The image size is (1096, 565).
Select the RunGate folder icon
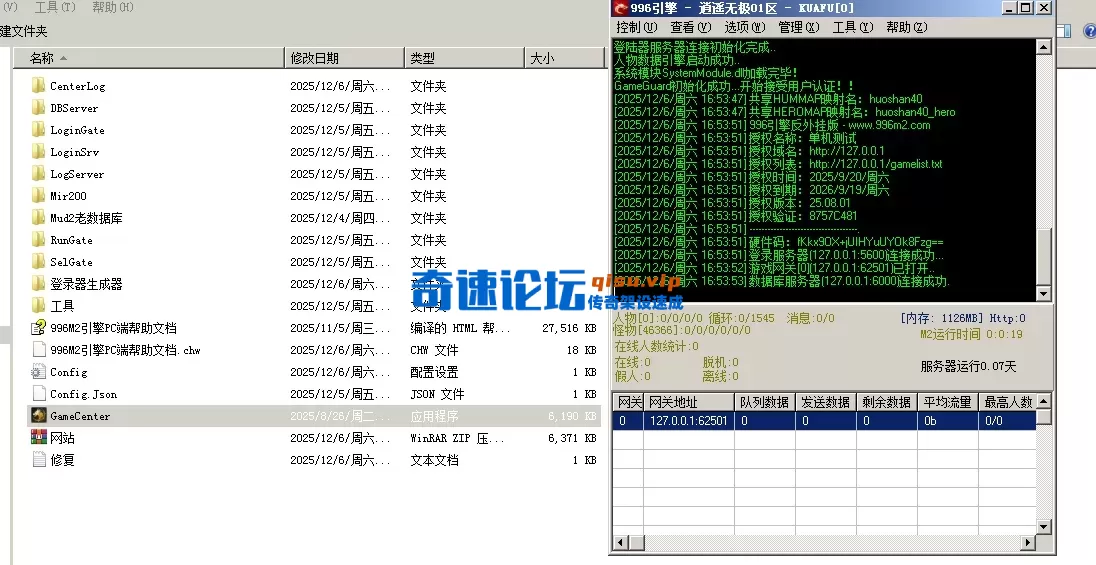pyautogui.click(x=38, y=240)
